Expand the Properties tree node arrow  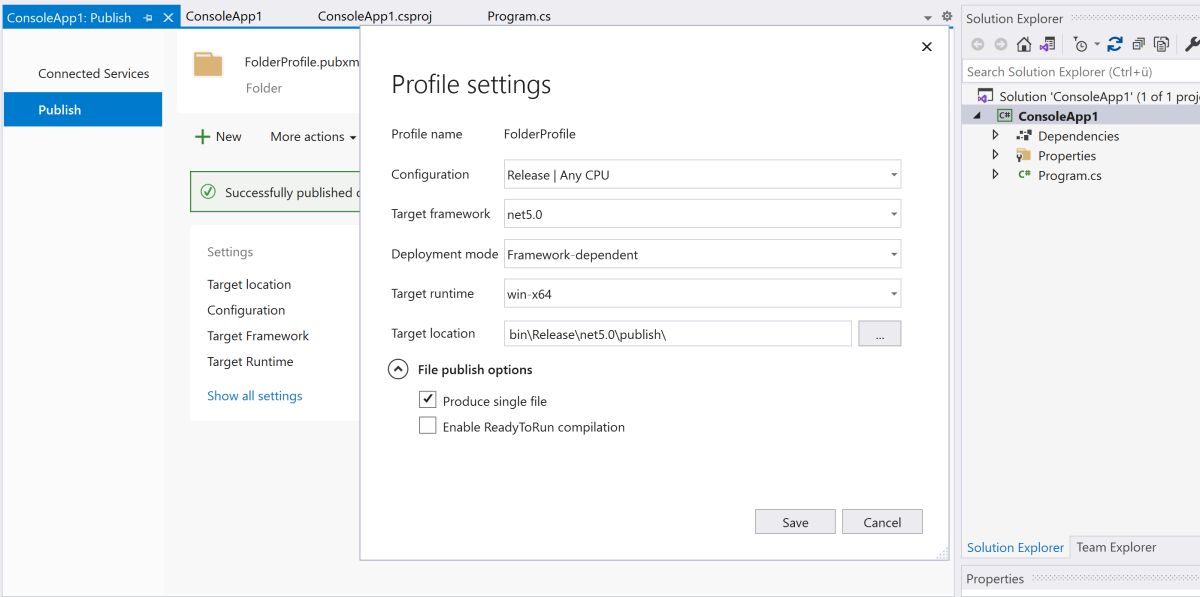[995, 155]
